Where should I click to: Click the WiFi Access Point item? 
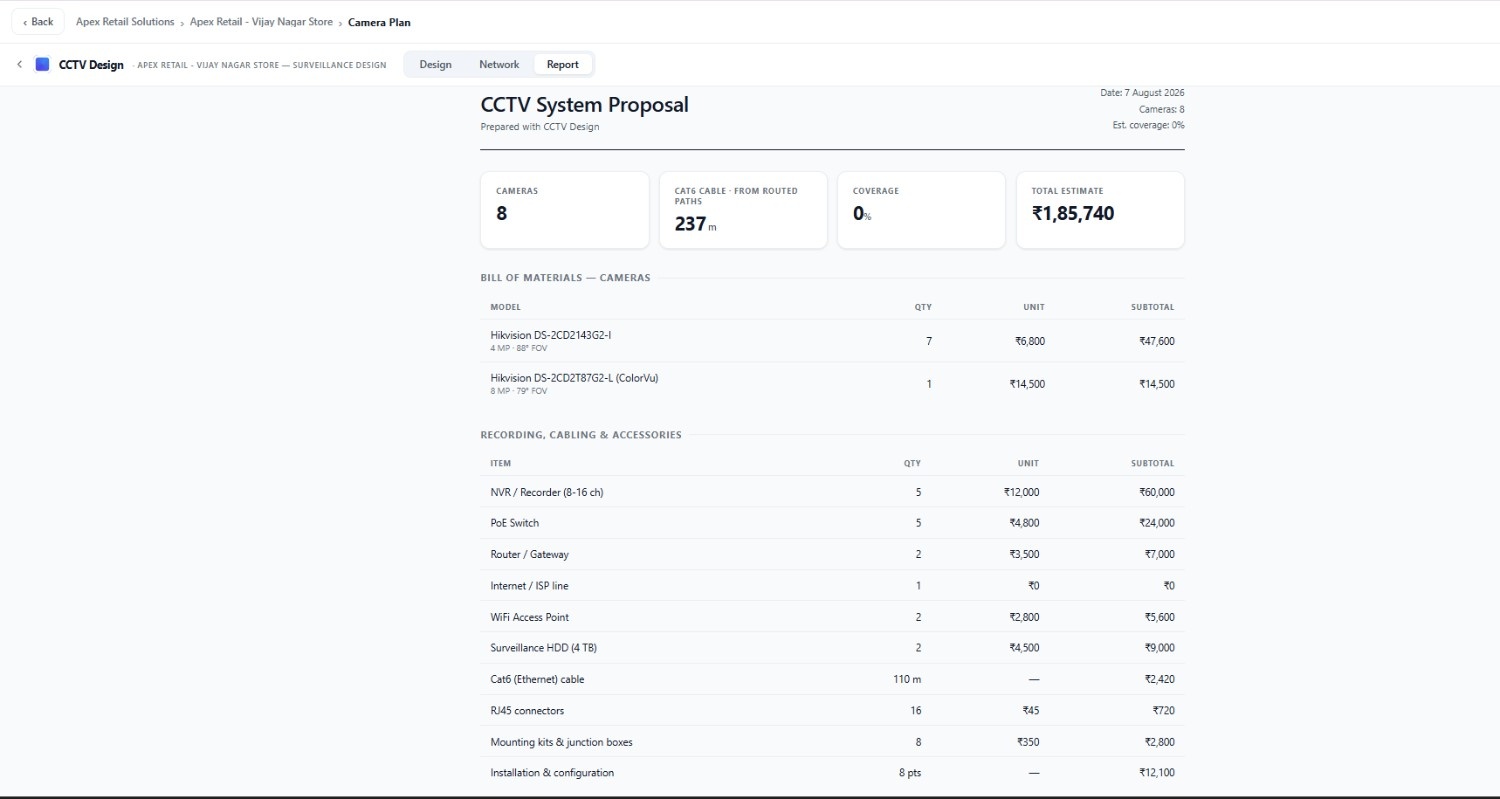tap(531, 617)
